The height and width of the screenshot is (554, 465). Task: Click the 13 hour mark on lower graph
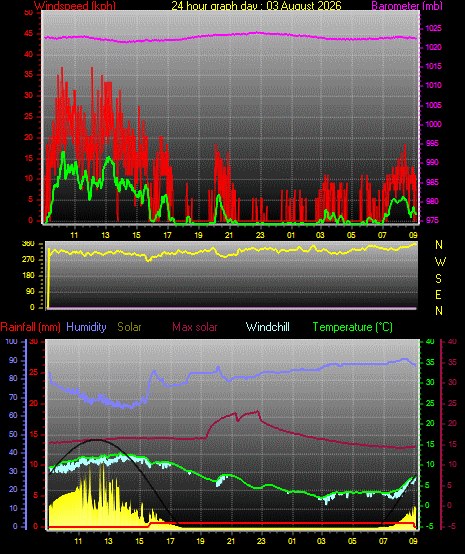click(108, 541)
